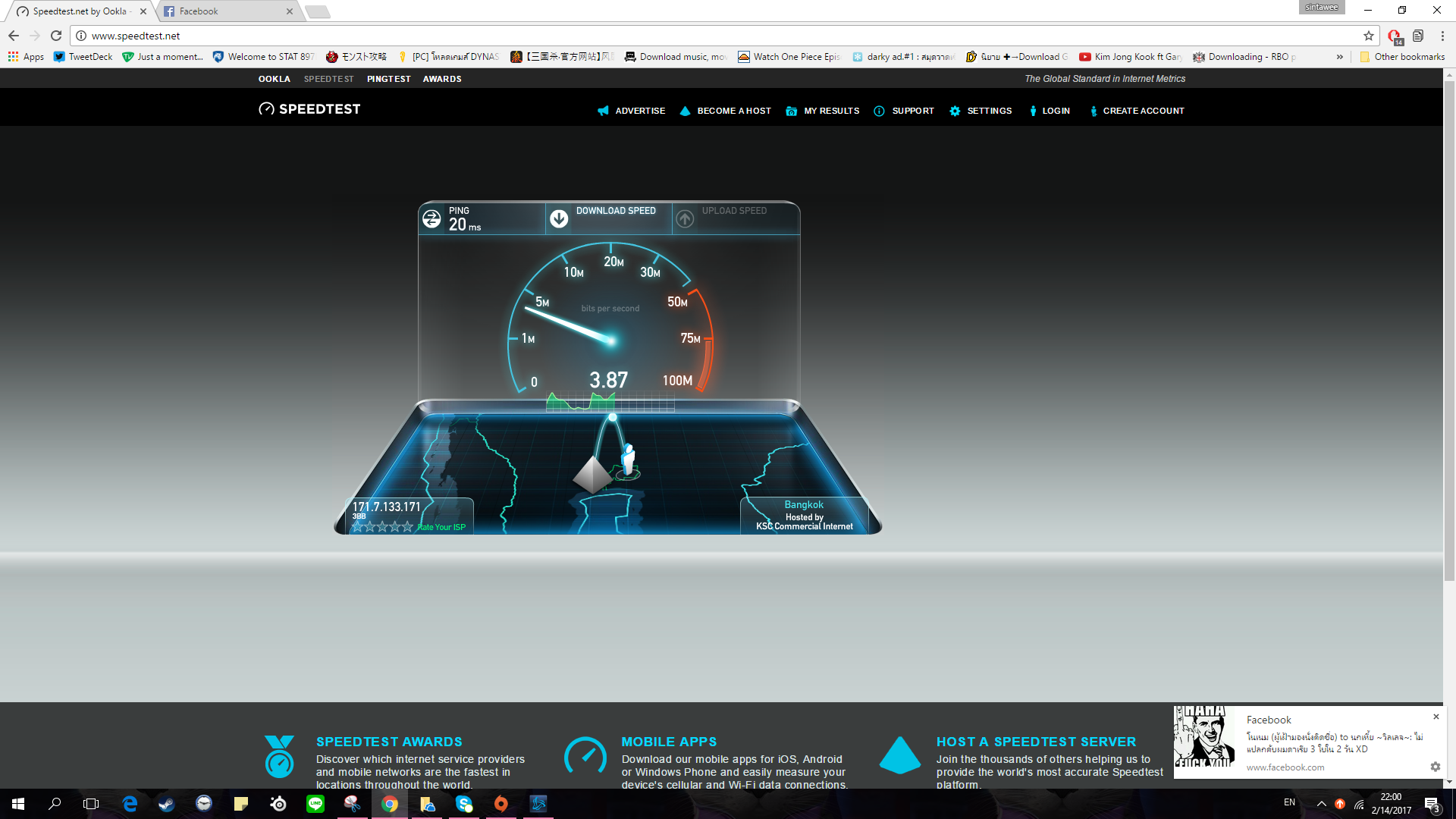This screenshot has height=819, width=1456.
Task: Click the LOGIN link
Action: pyautogui.click(x=1050, y=111)
